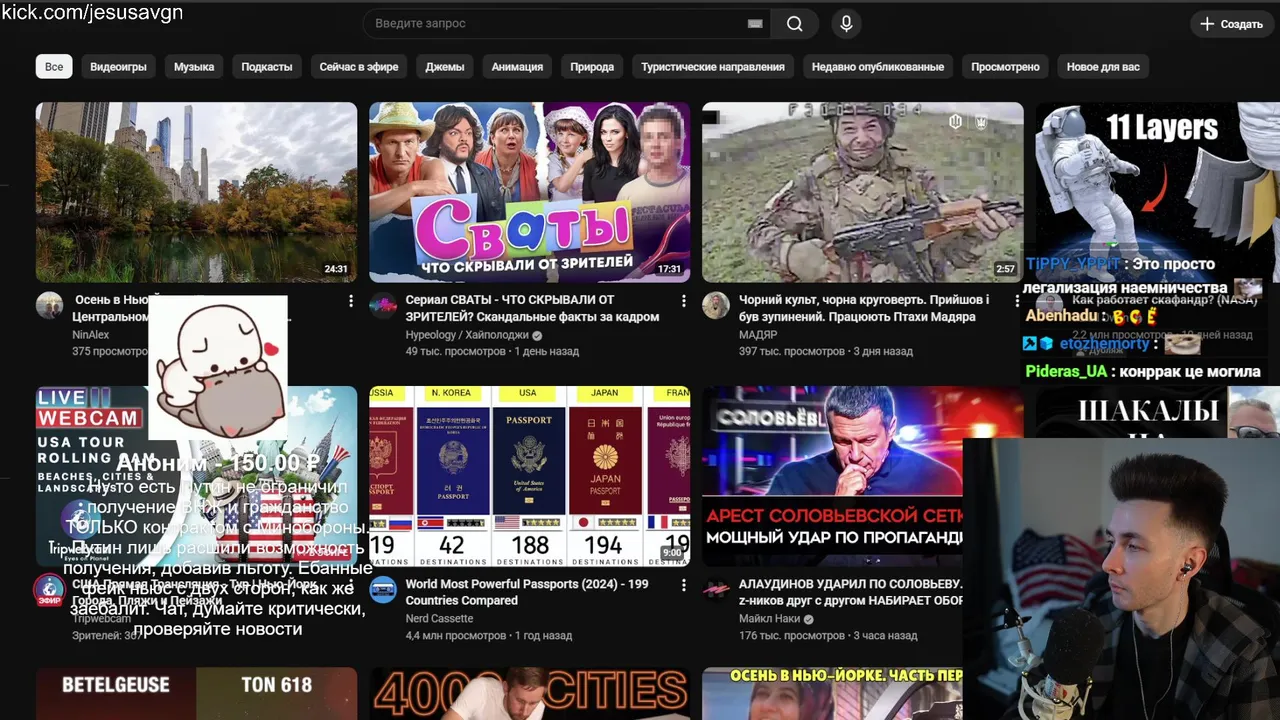Select the Видеоигры filter chip
Image resolution: width=1280 pixels, height=720 pixels.
pos(118,67)
